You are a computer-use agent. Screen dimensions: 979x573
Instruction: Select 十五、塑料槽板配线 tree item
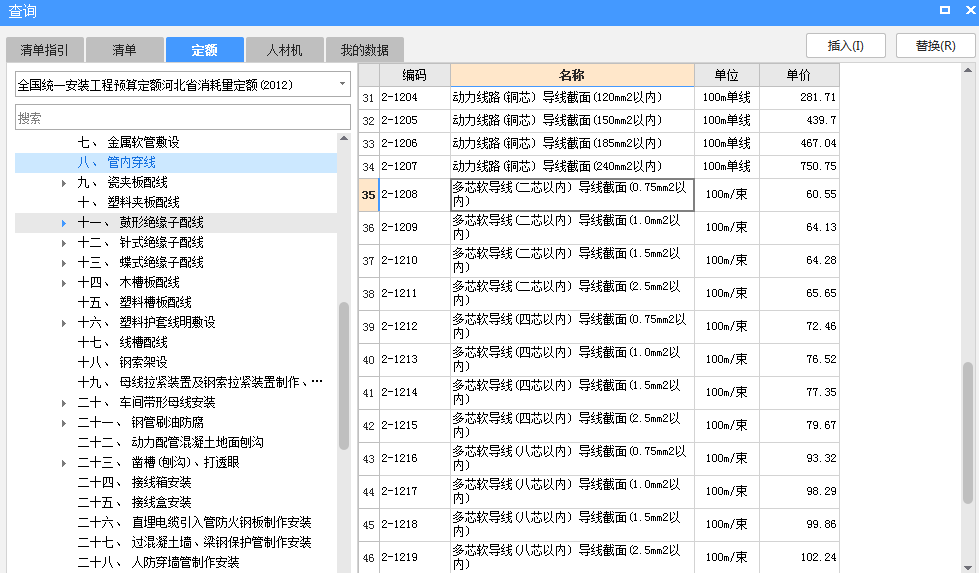tap(134, 302)
